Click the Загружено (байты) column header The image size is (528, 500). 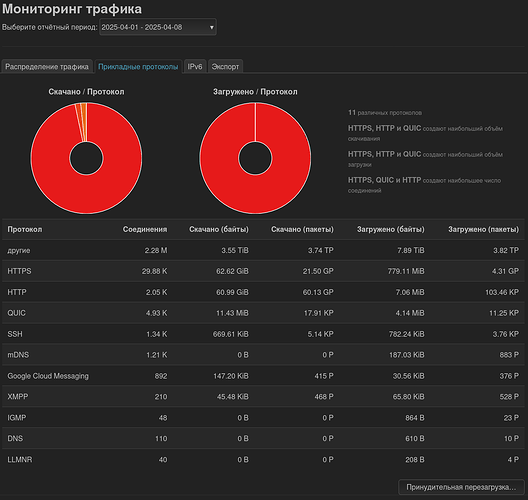pyautogui.click(x=391, y=229)
